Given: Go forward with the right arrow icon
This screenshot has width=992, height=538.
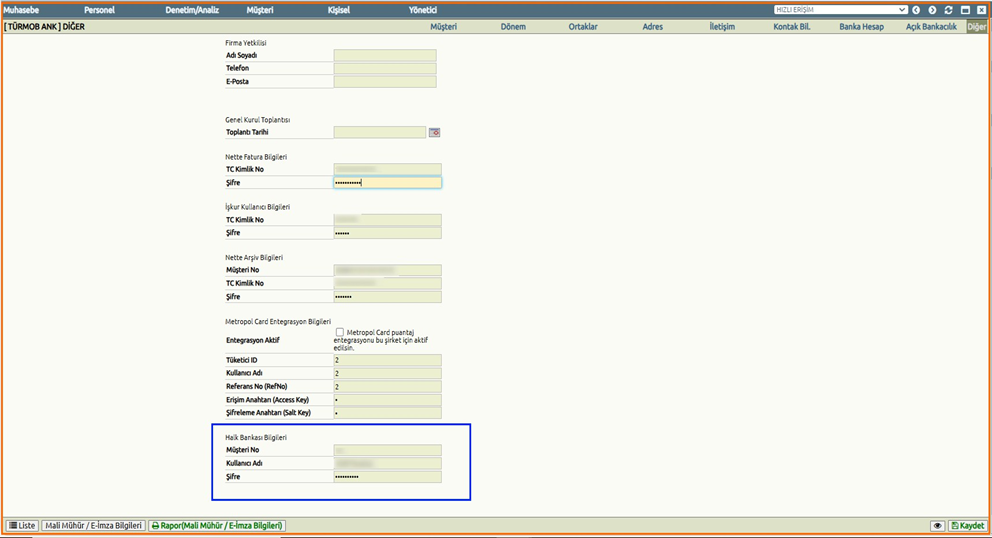Looking at the screenshot, I should click(x=932, y=10).
